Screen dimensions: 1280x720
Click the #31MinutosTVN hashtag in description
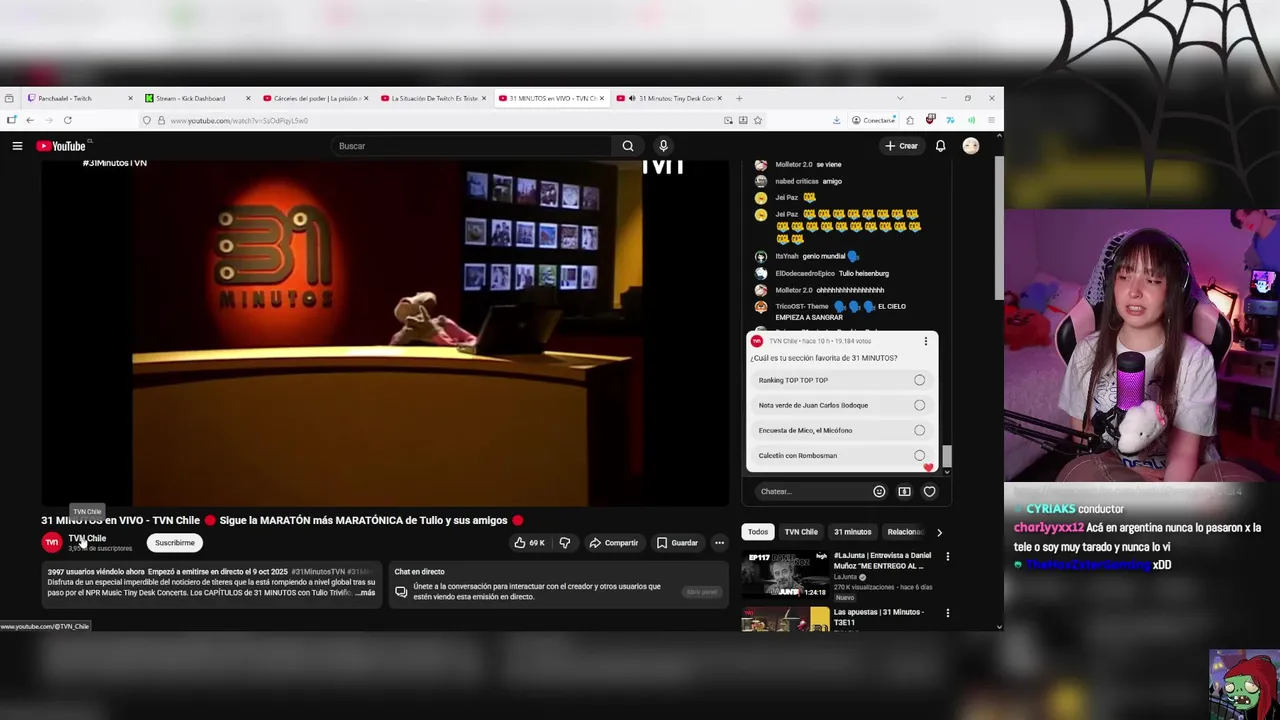pos(318,572)
